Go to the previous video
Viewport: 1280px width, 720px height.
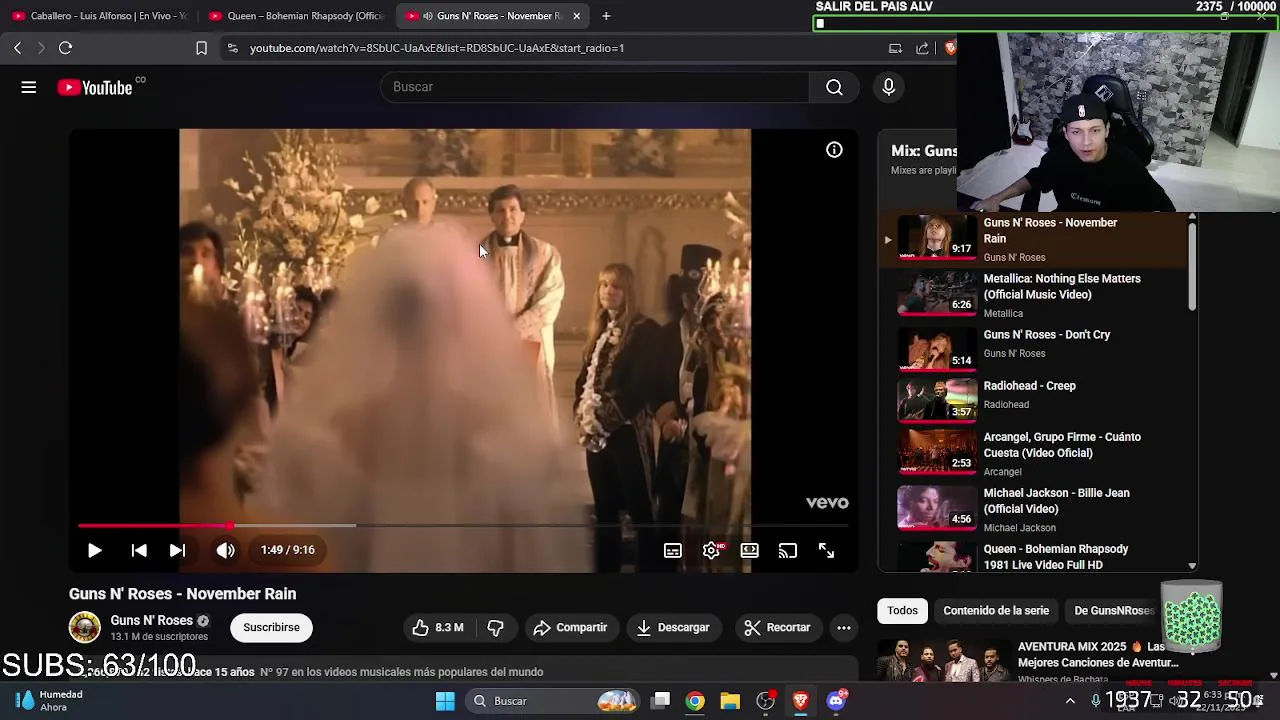click(139, 550)
